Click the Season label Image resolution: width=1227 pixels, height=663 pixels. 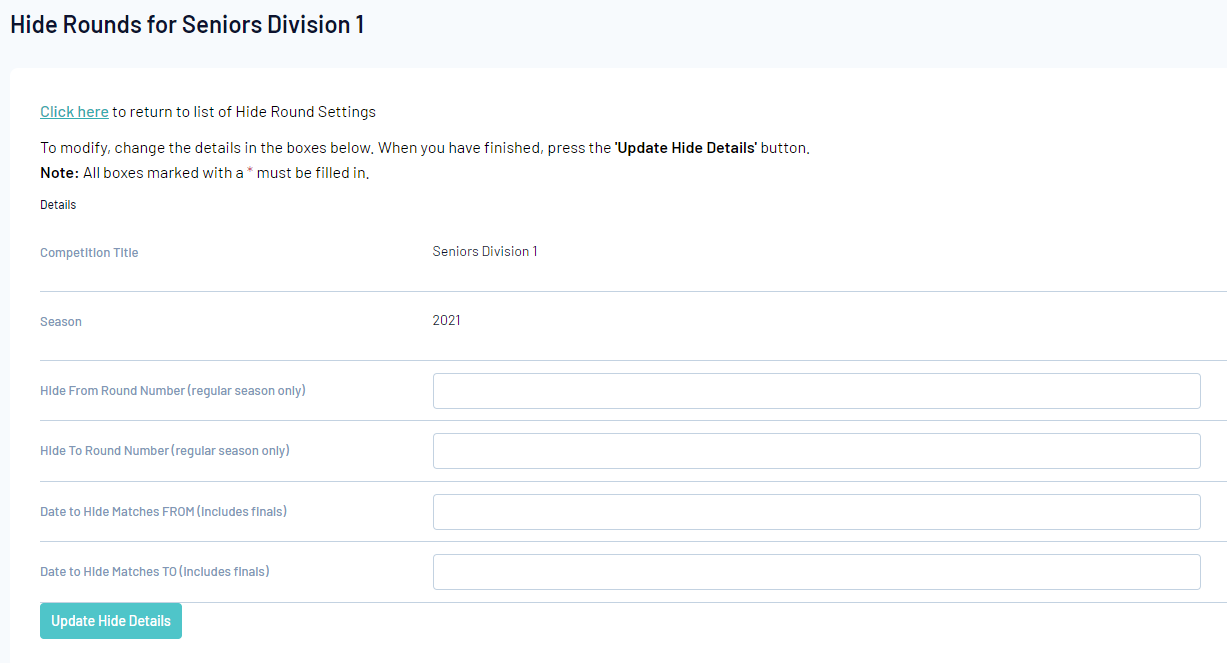(x=61, y=322)
